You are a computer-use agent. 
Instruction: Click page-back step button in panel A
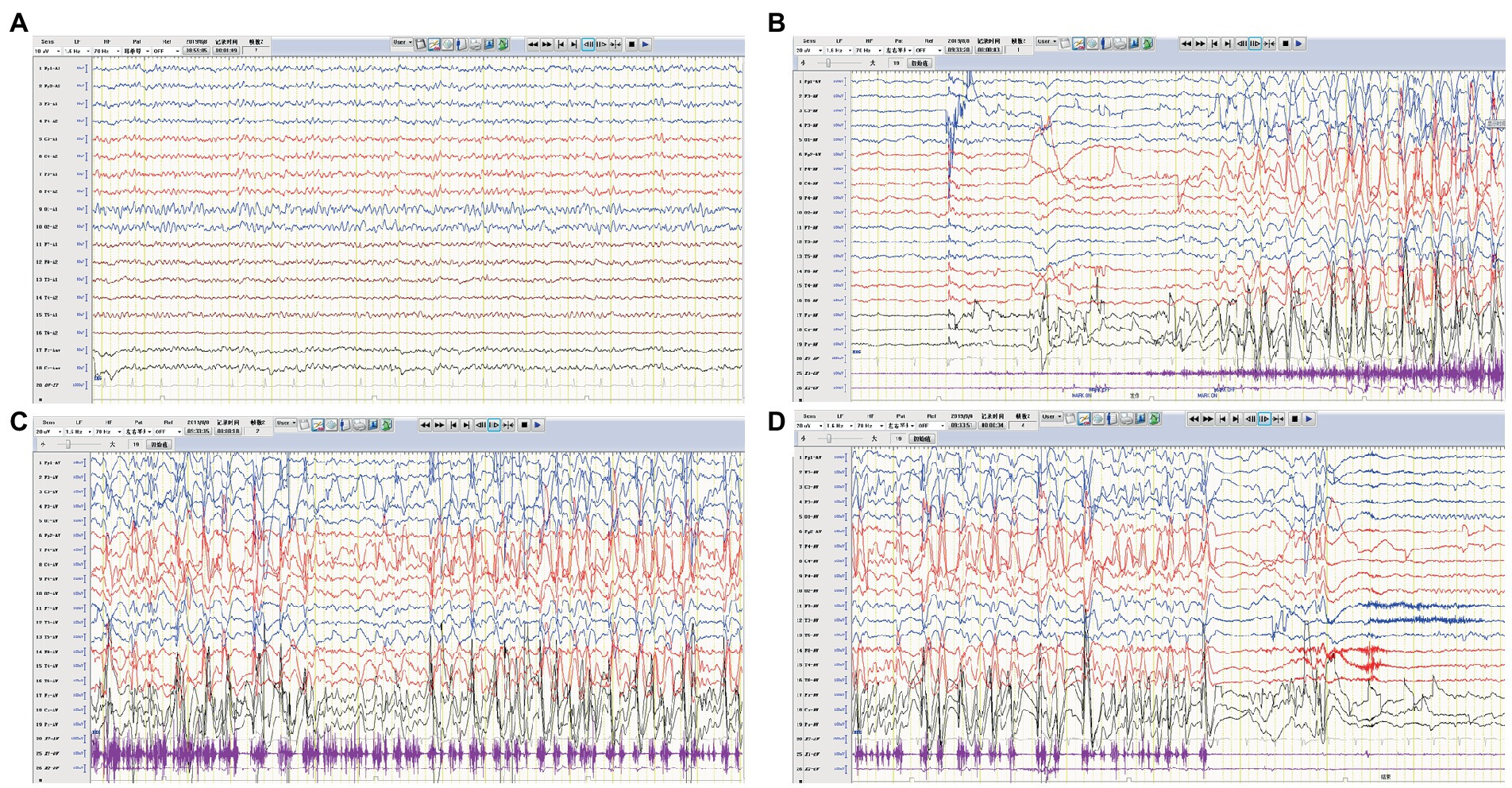588,44
